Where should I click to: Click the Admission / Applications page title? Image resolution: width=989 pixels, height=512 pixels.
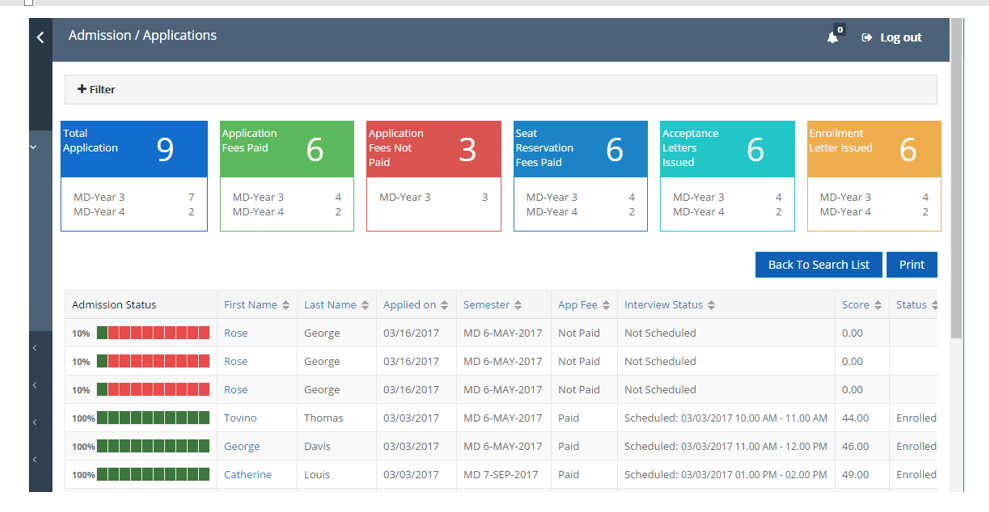[x=143, y=36]
